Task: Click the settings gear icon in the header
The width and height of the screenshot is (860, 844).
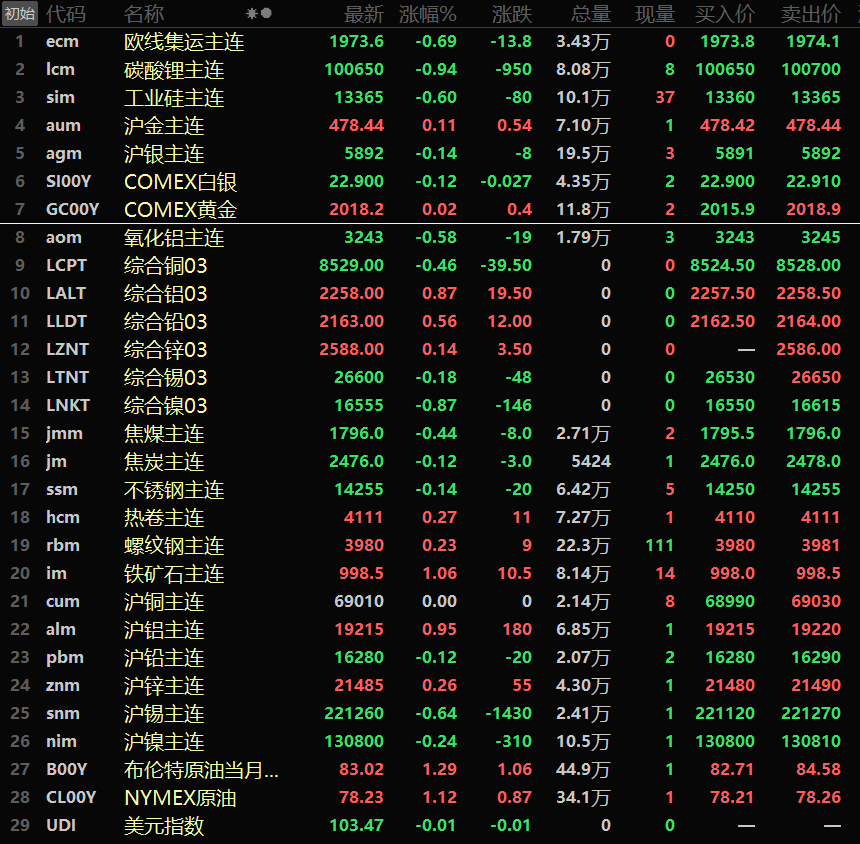Action: [x=252, y=14]
